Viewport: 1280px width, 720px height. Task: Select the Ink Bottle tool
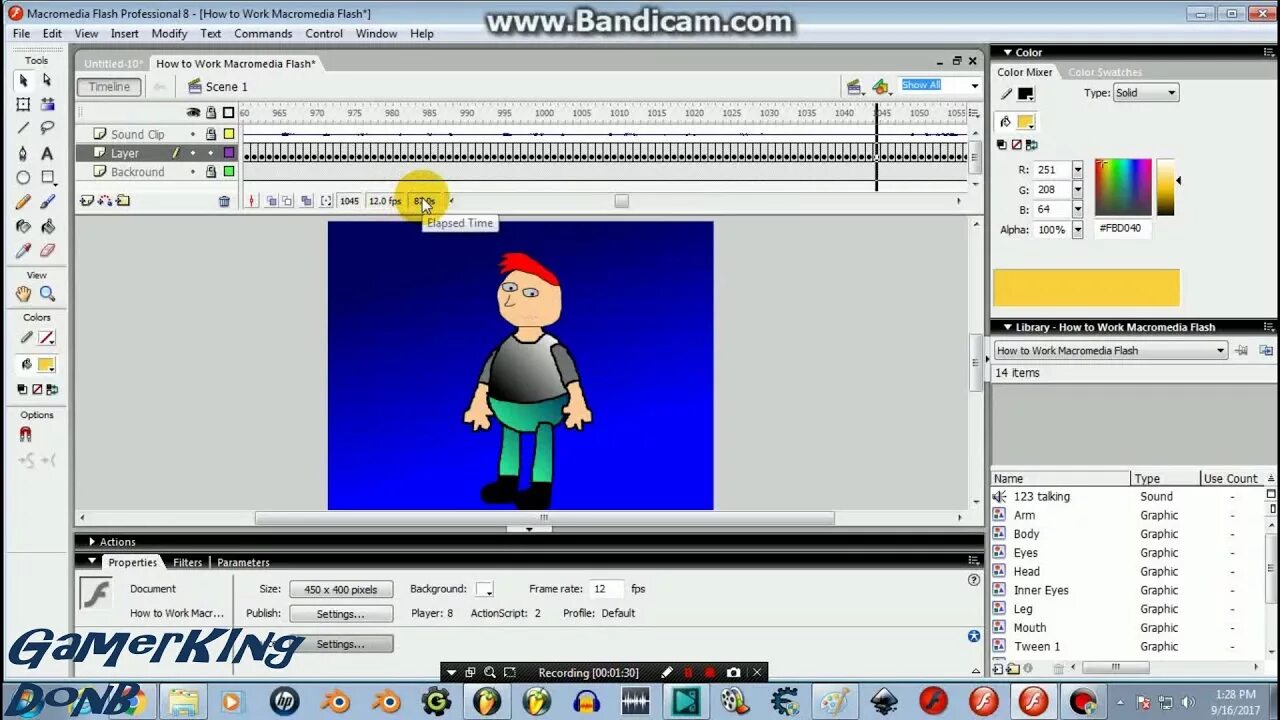click(x=23, y=227)
